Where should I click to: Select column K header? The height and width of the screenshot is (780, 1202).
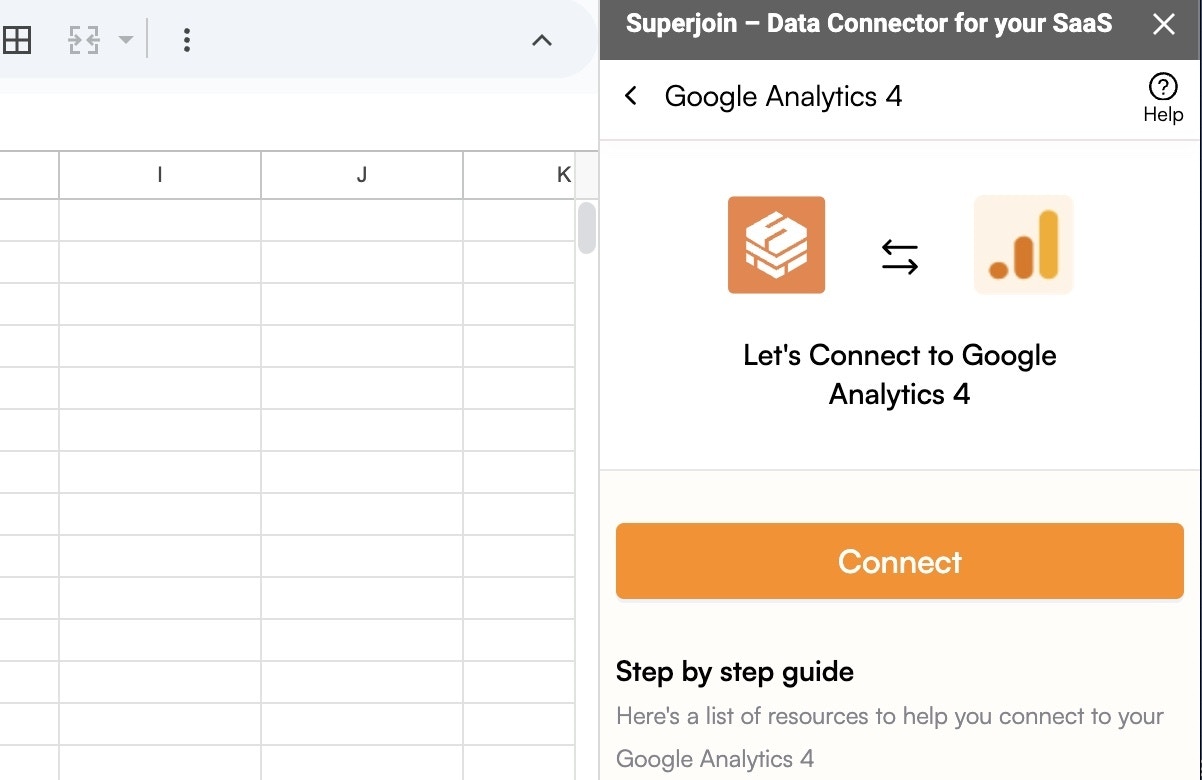click(520, 175)
